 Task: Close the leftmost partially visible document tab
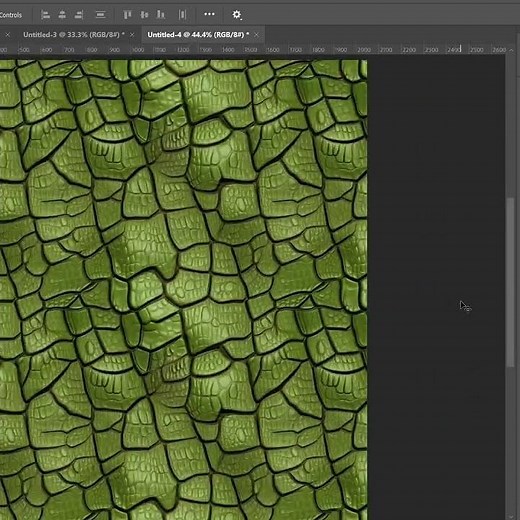(8, 35)
